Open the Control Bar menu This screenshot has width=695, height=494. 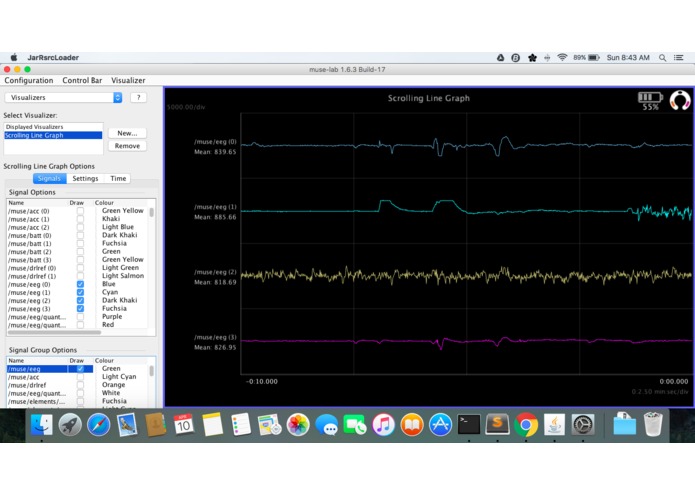tap(82, 80)
